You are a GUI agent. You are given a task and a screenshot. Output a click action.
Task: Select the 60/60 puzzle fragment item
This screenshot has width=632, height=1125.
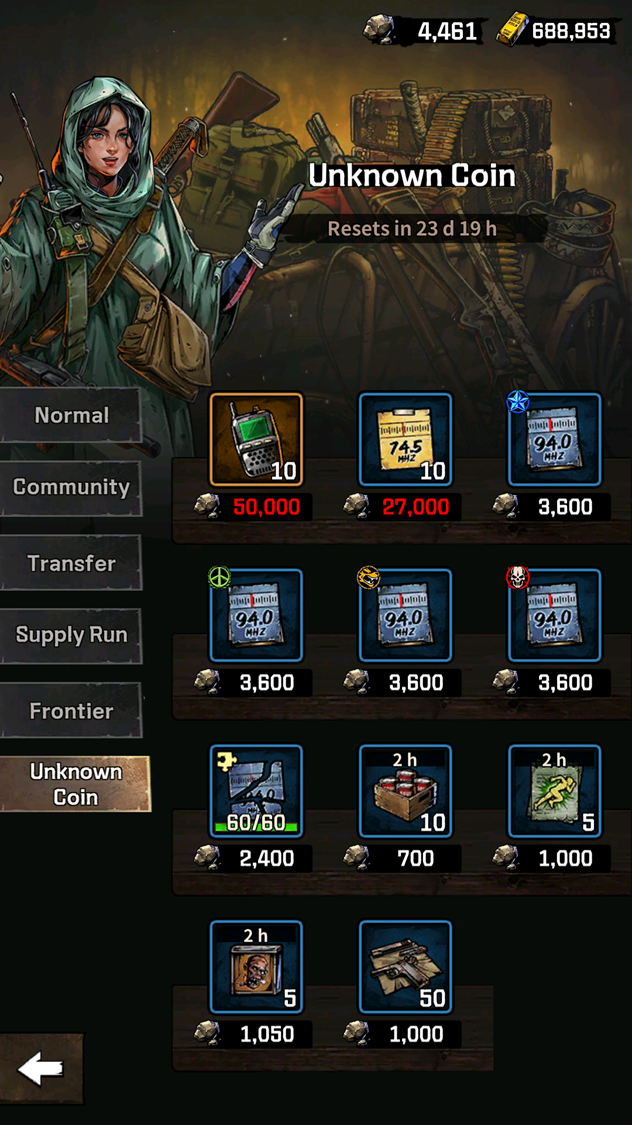pyautogui.click(x=256, y=791)
